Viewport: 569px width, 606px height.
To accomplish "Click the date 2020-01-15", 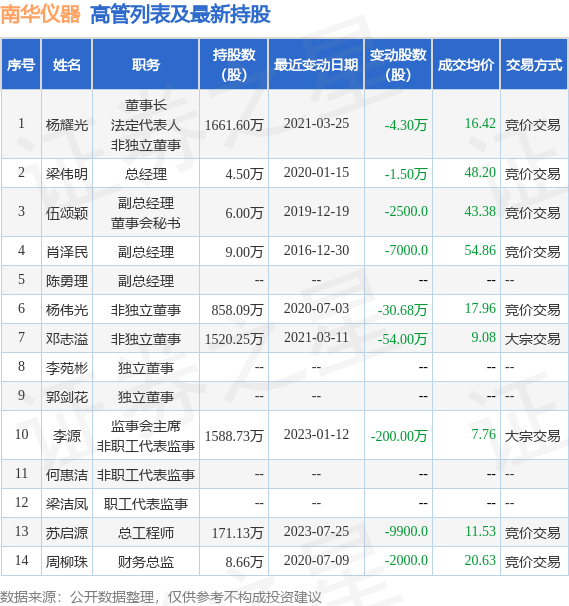I will tap(316, 172).
